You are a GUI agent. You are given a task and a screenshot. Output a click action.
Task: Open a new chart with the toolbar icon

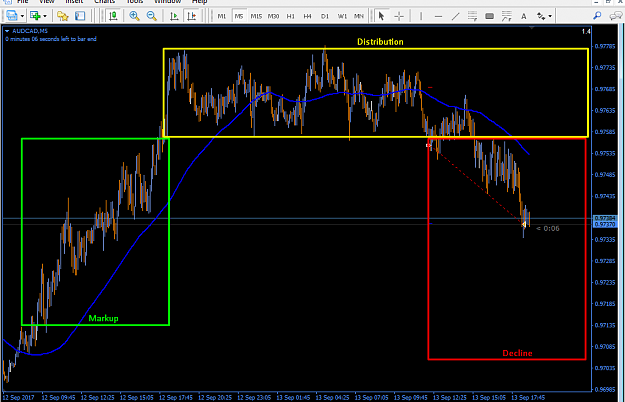click(x=12, y=16)
